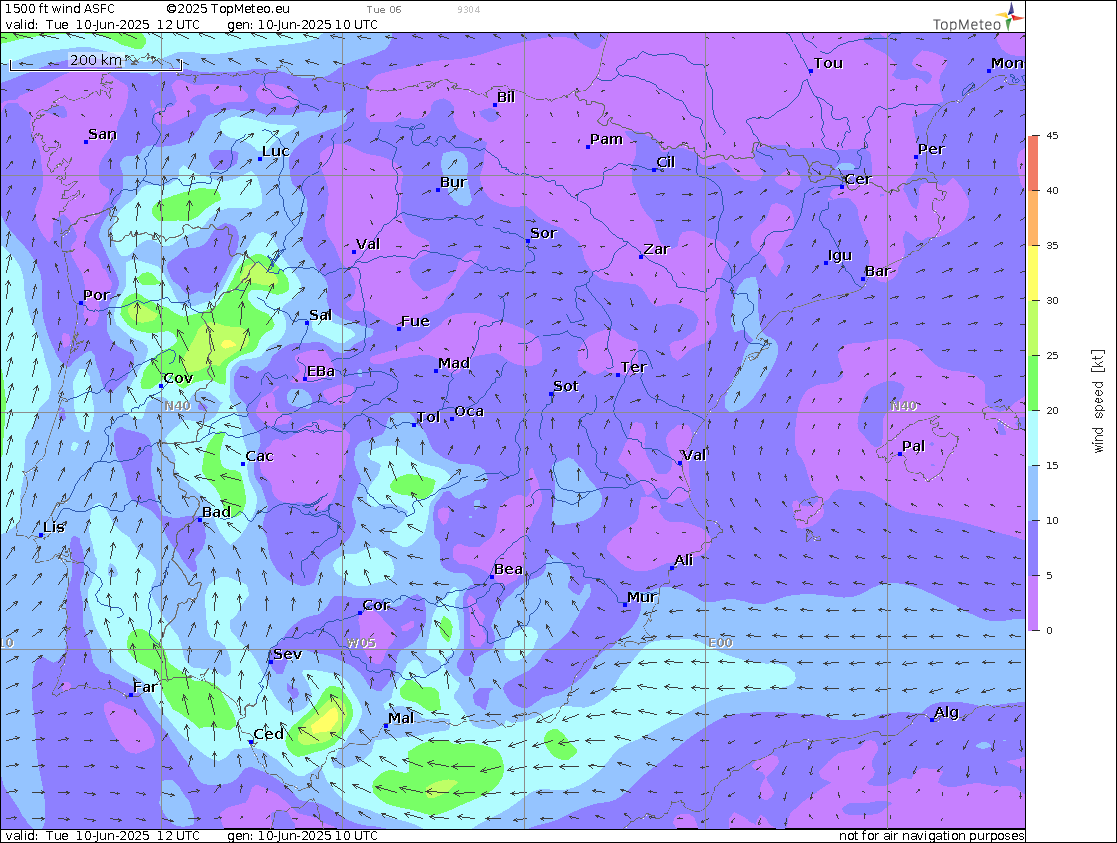The width and height of the screenshot is (1117, 843).
Task: Click the 'Cor' city label
Action: coord(376,606)
